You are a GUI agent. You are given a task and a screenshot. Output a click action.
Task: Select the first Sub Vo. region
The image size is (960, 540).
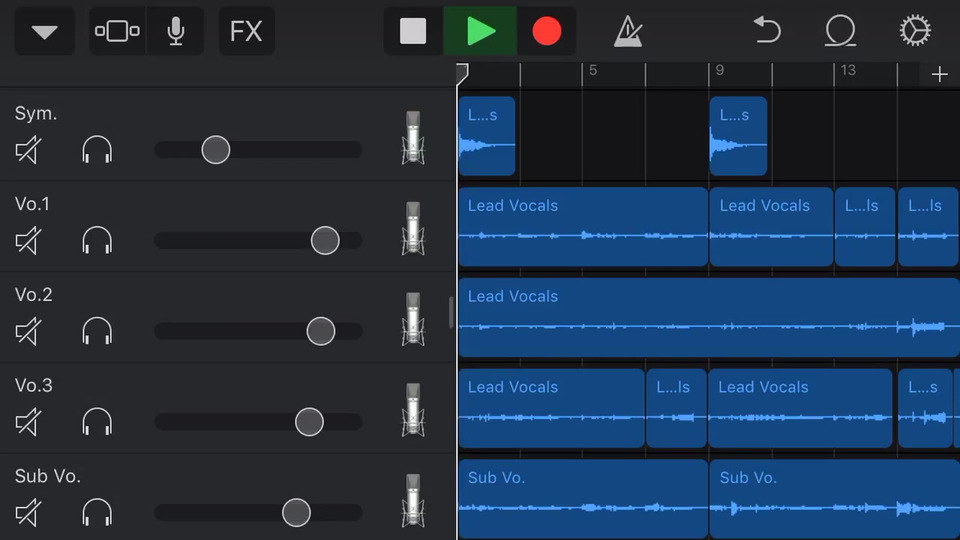click(583, 499)
